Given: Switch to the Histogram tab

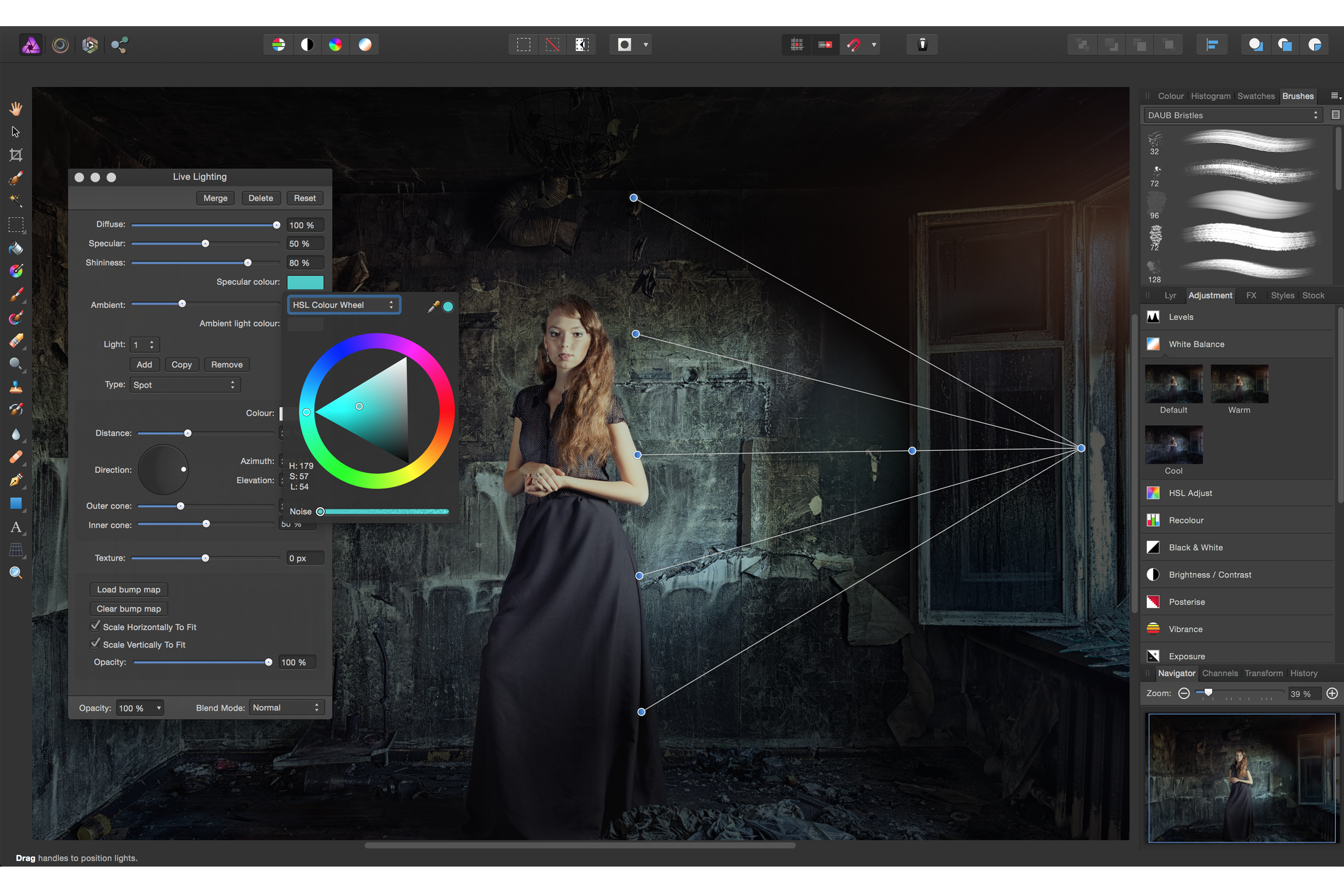Looking at the screenshot, I should tap(1210, 96).
